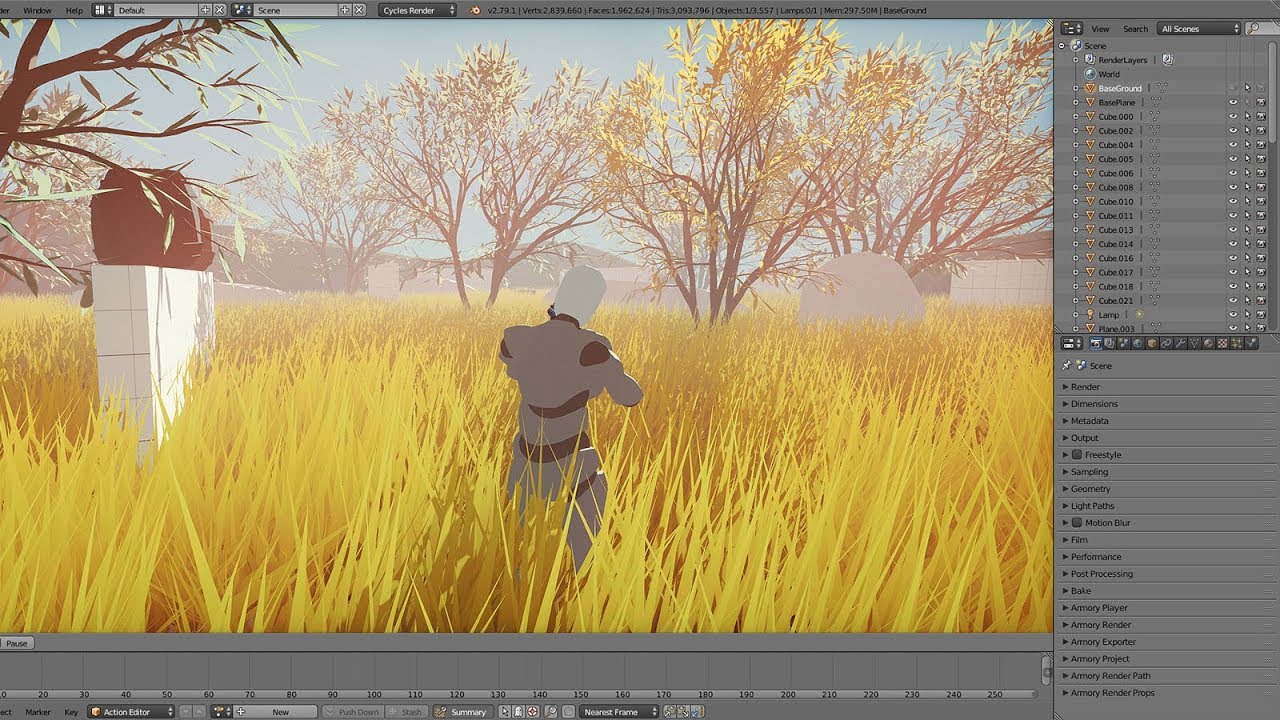Screen dimensions: 1280x720
Task: Click the magnifier filter icon in action editor
Action: pyautogui.click(x=551, y=712)
